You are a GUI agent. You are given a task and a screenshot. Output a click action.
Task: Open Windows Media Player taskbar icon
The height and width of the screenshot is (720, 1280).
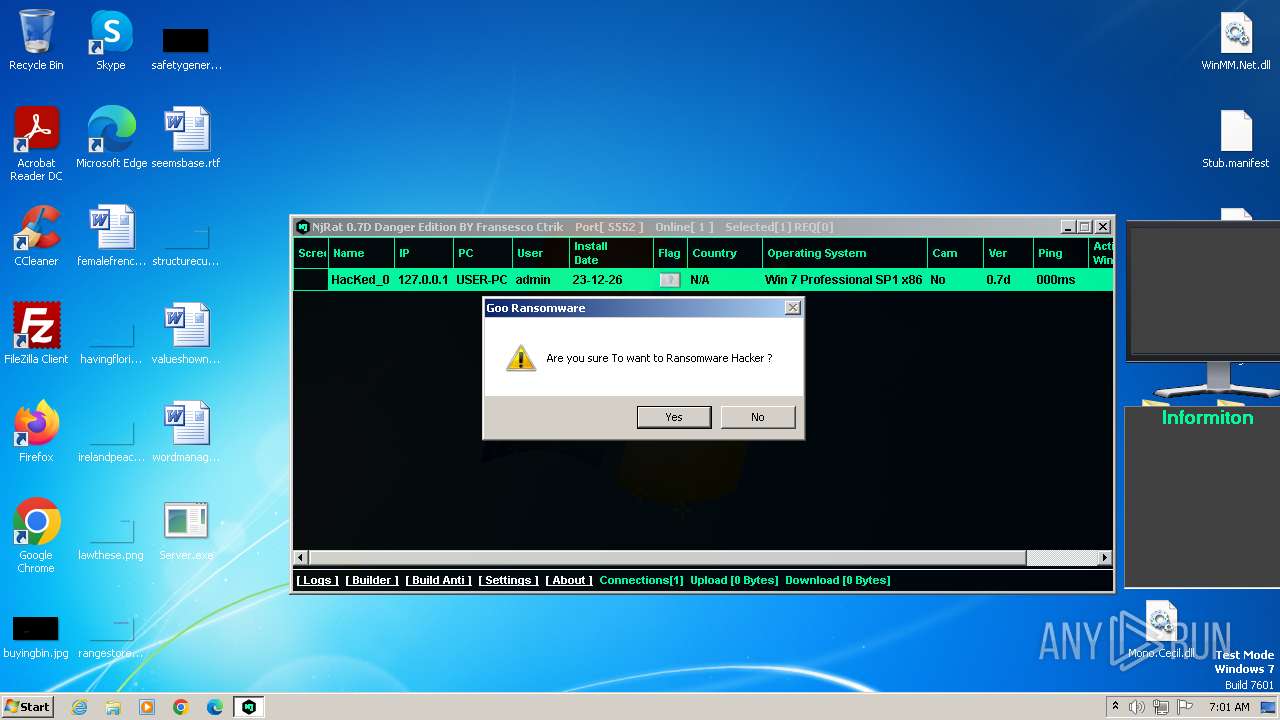click(x=147, y=707)
